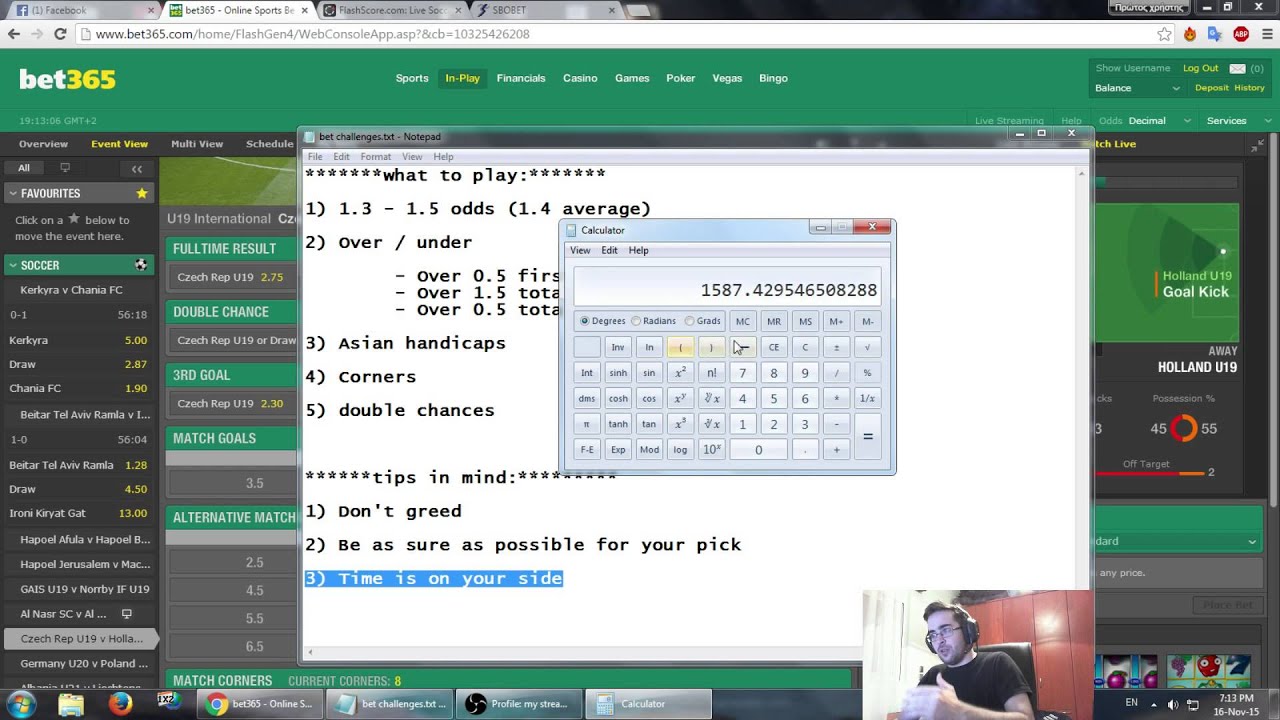Click the Deposit link
This screenshot has height=720, width=1280.
[x=1211, y=88]
